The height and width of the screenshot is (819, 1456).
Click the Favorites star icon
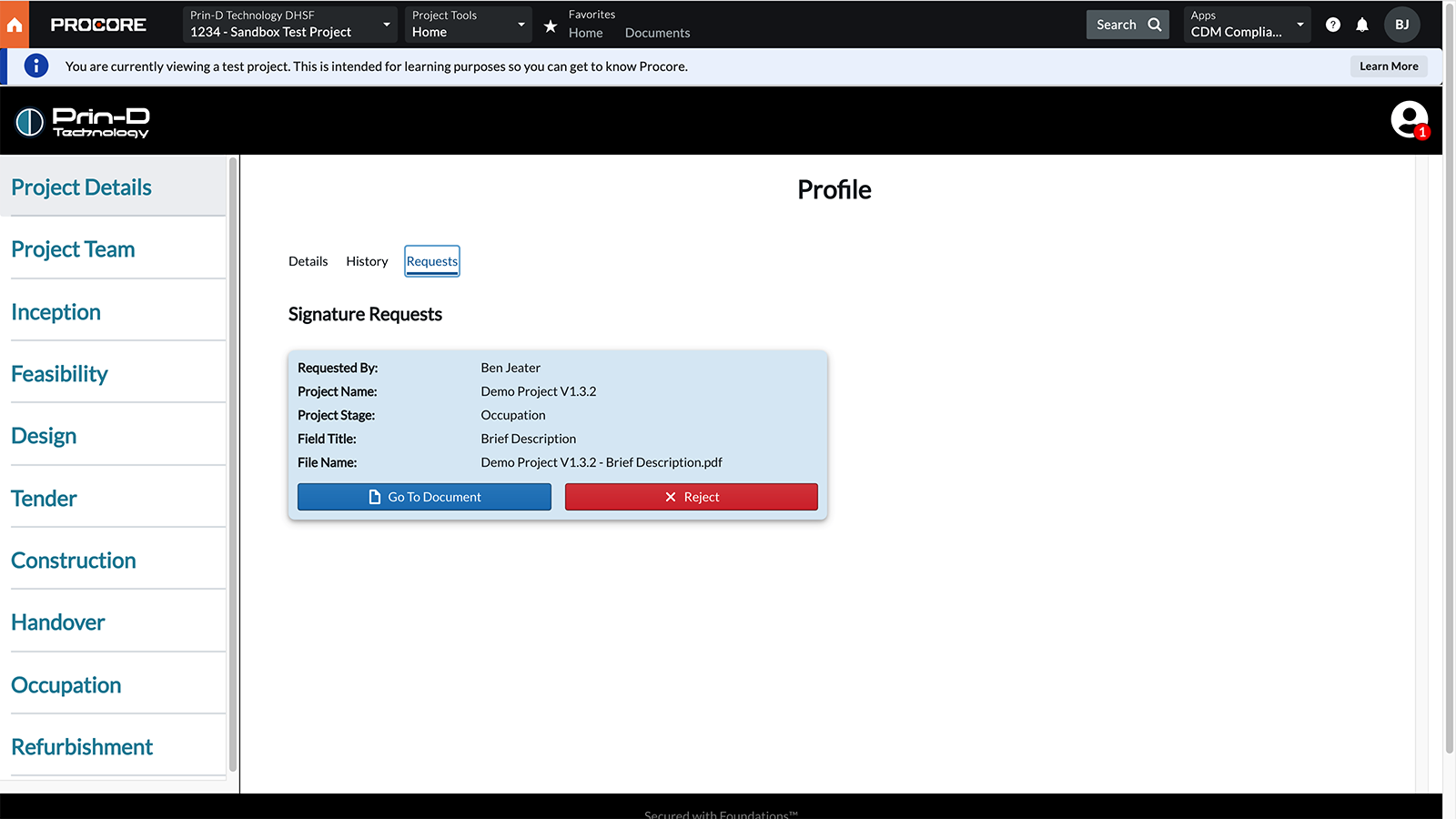pyautogui.click(x=551, y=26)
